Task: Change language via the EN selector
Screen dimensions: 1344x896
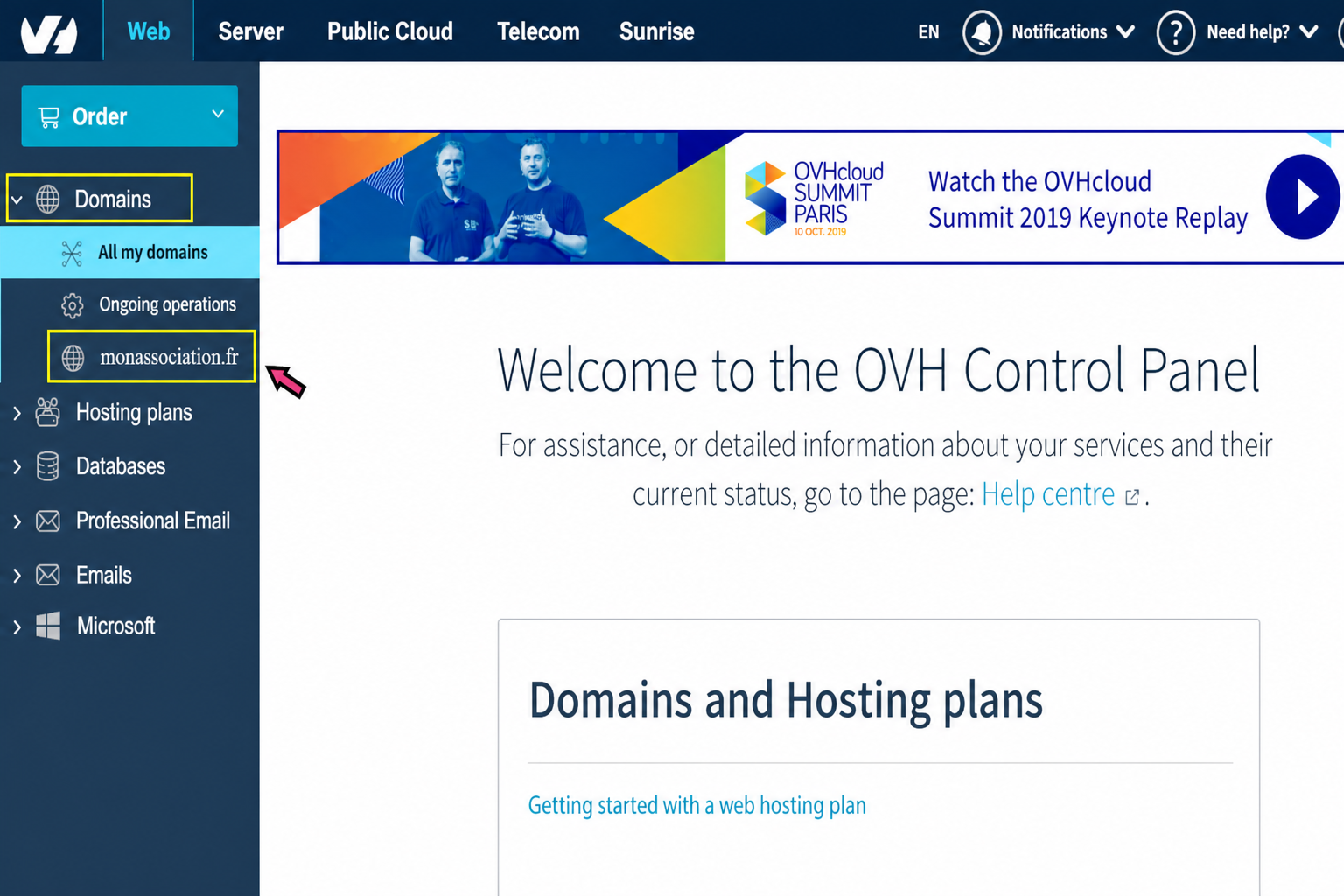Action: [928, 32]
